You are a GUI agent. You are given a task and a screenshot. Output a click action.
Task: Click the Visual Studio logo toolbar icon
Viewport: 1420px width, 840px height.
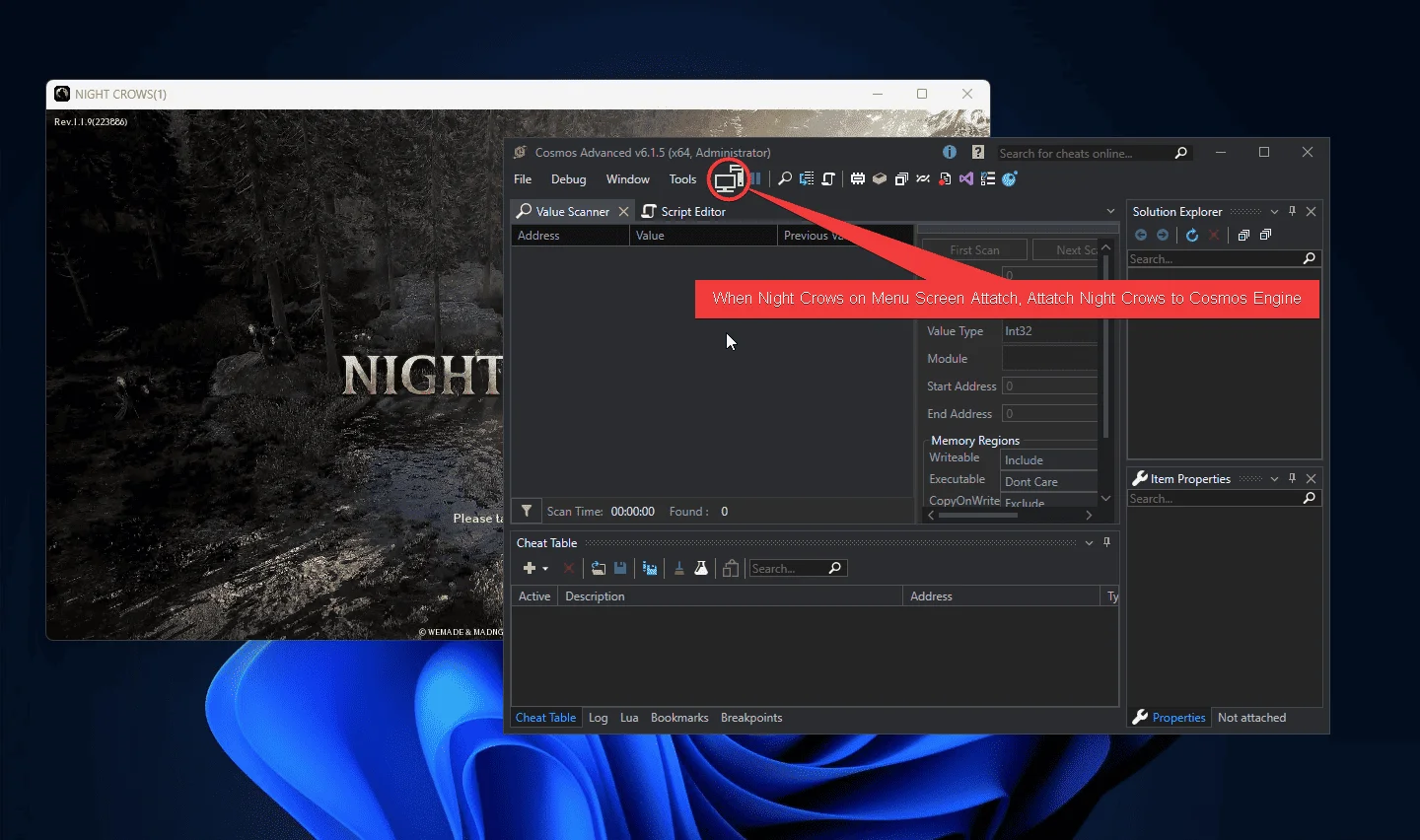[966, 178]
